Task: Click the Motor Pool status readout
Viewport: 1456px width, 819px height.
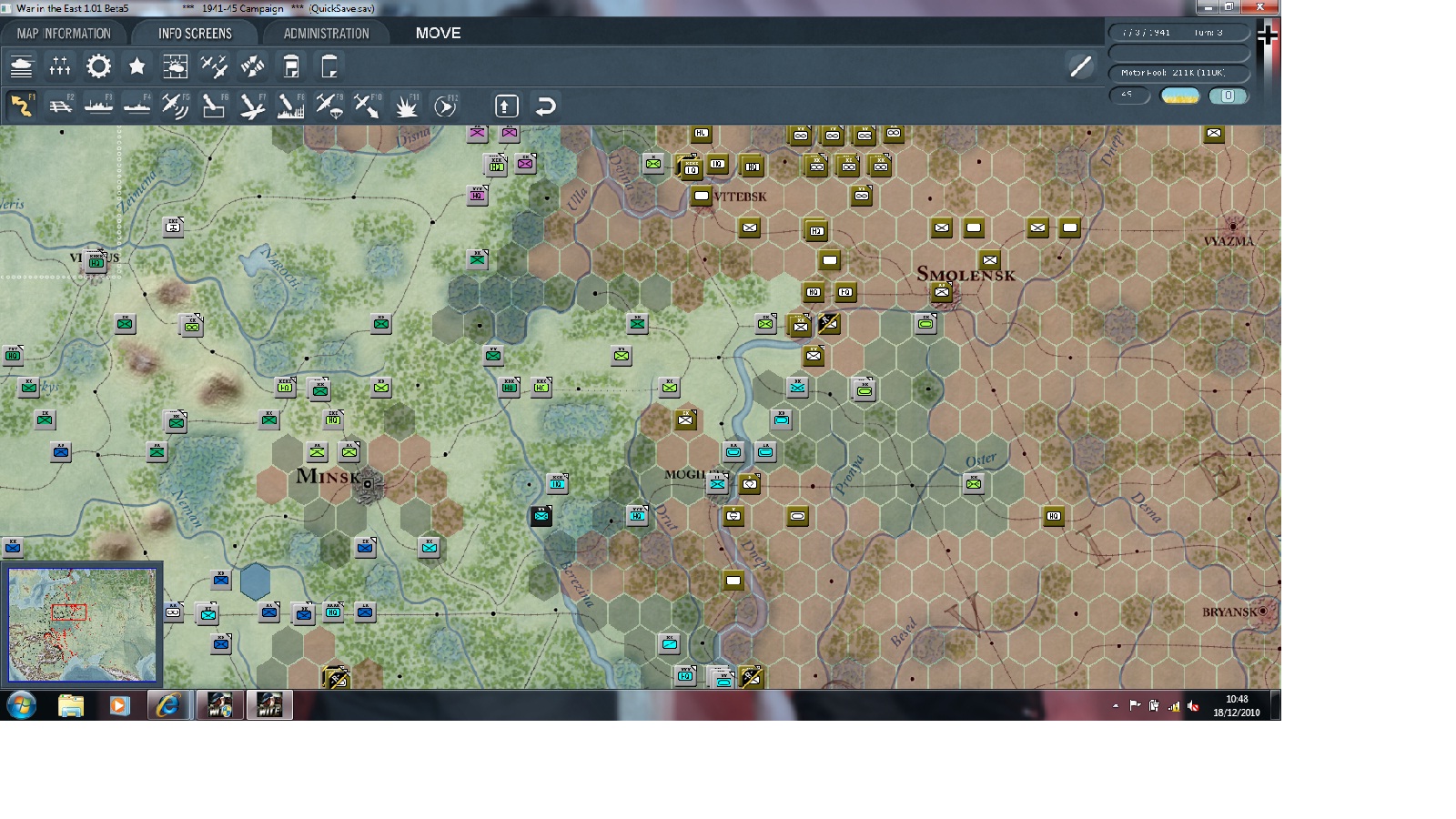Action: pyautogui.click(x=1178, y=73)
